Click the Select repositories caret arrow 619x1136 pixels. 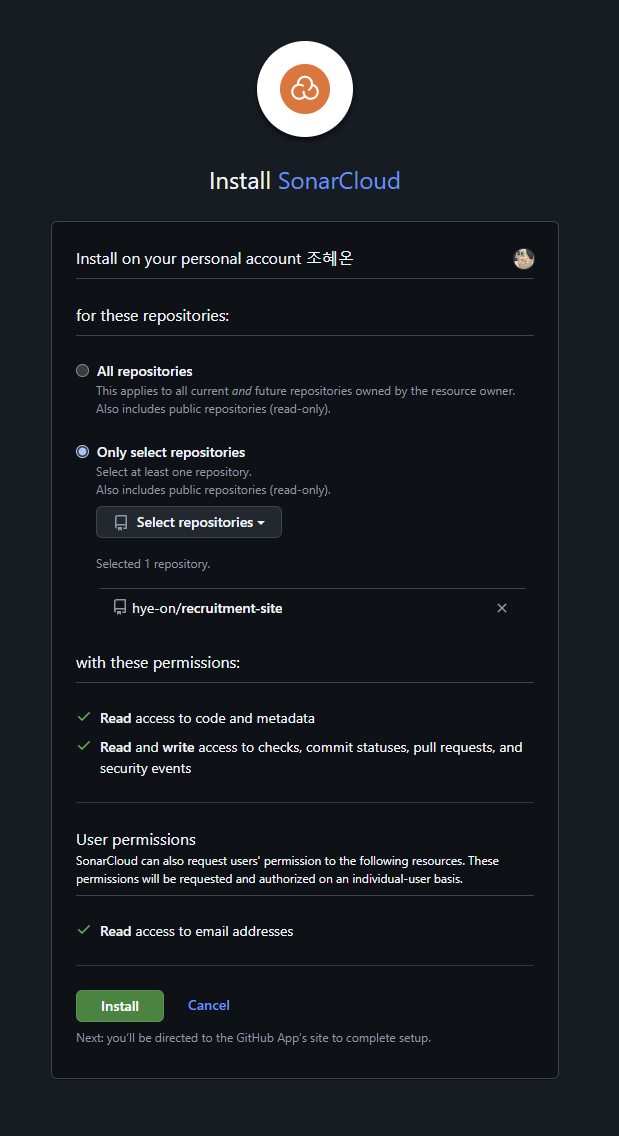pyautogui.click(x=261, y=523)
